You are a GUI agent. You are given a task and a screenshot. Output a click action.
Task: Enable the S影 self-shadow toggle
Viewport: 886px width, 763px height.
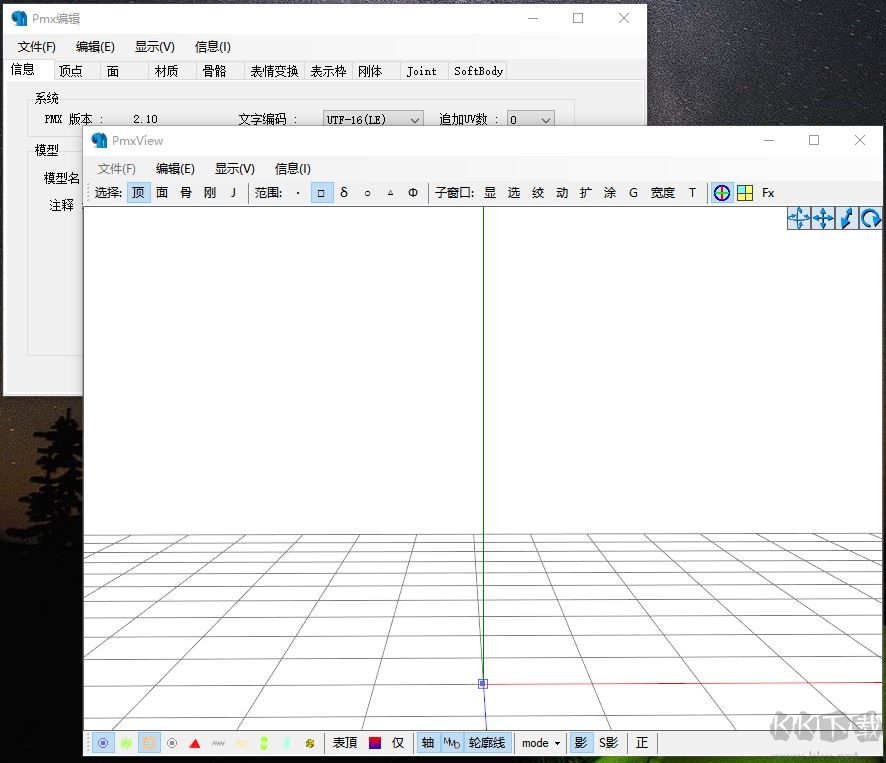coord(606,743)
